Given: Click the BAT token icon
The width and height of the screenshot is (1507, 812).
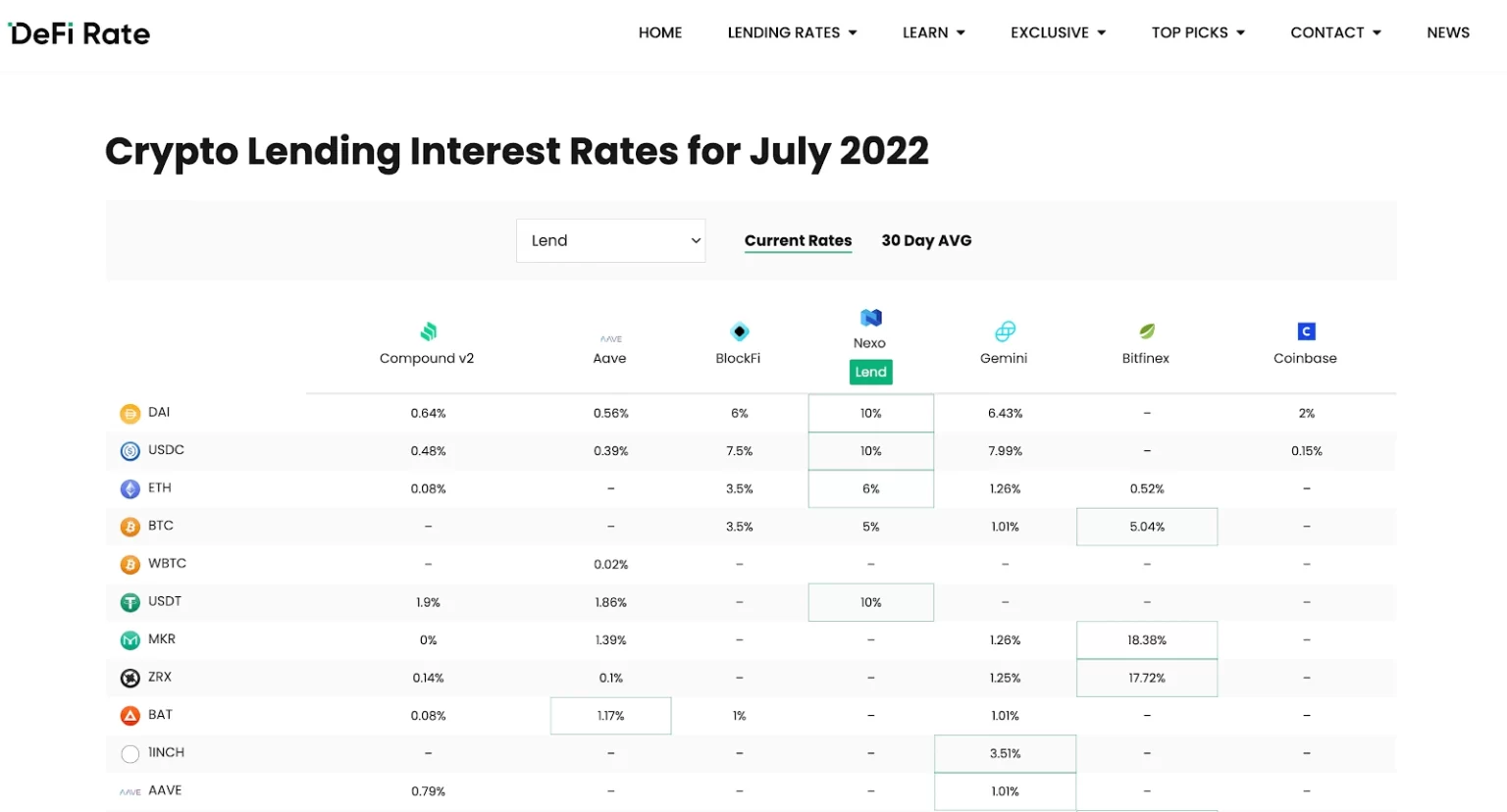Looking at the screenshot, I should pos(130,716).
